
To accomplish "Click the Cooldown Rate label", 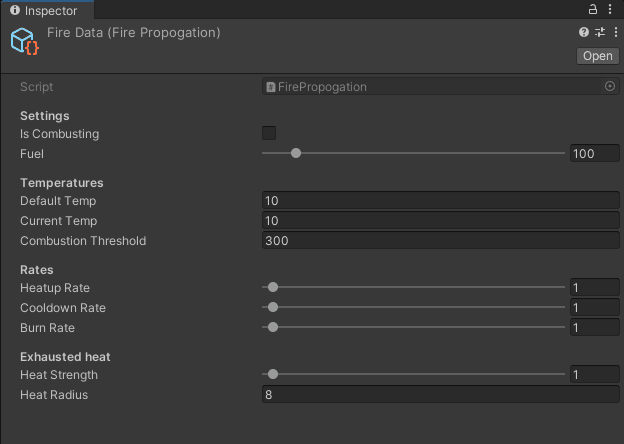I will pyautogui.click(x=63, y=308).
